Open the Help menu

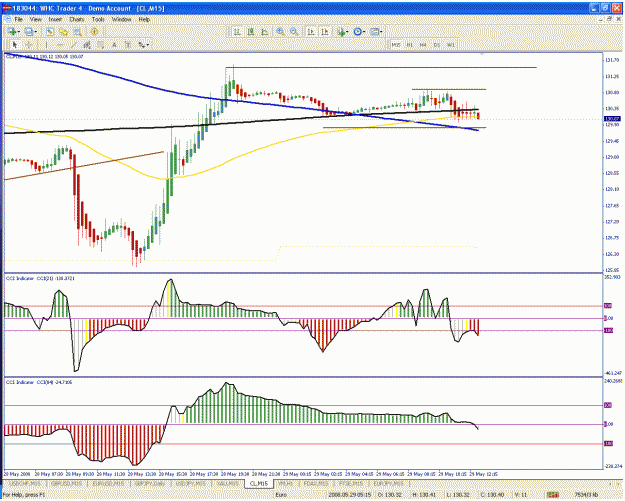click(x=144, y=19)
